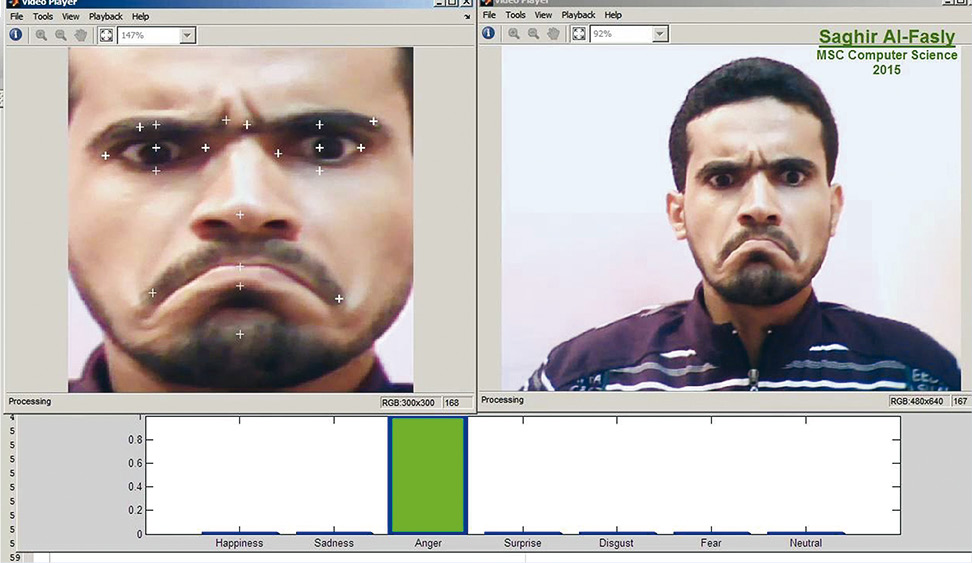Viewport: 972px width, 563px height.
Task: Open View menu in left video player
Action: 71,17
